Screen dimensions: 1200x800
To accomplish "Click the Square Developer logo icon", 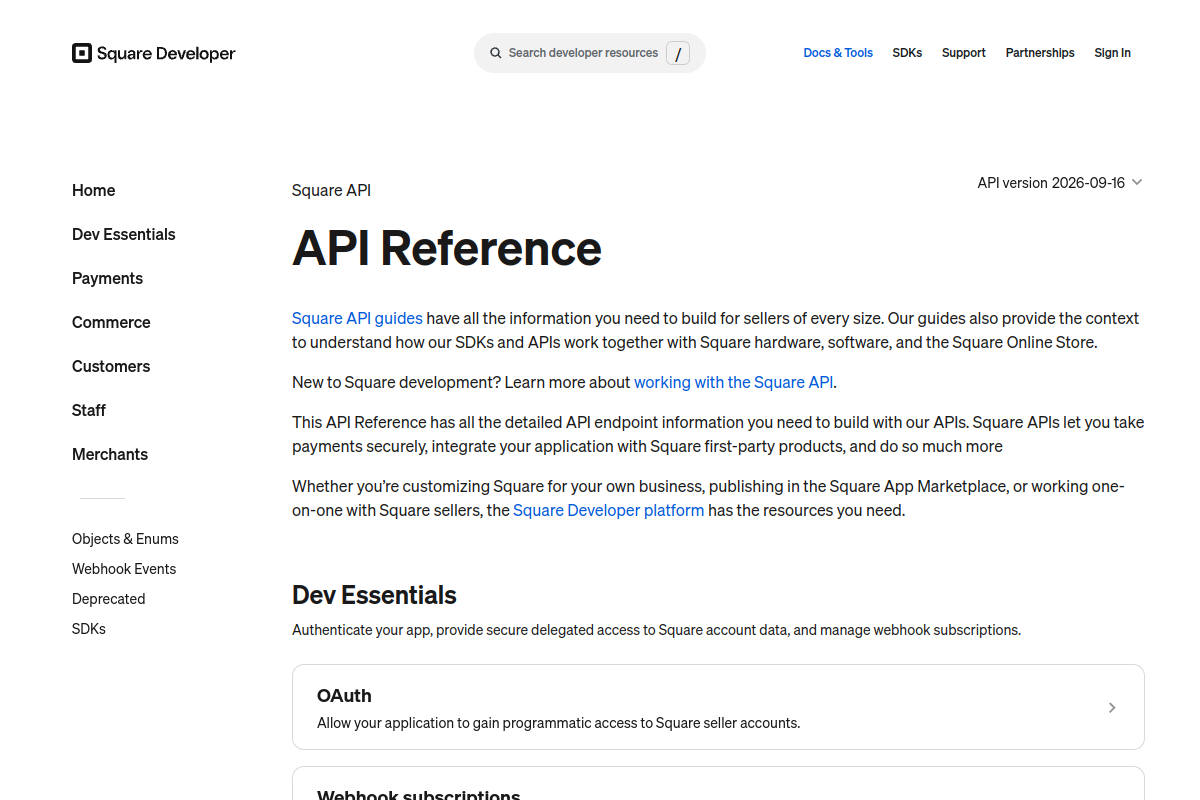I will pyautogui.click(x=82, y=53).
